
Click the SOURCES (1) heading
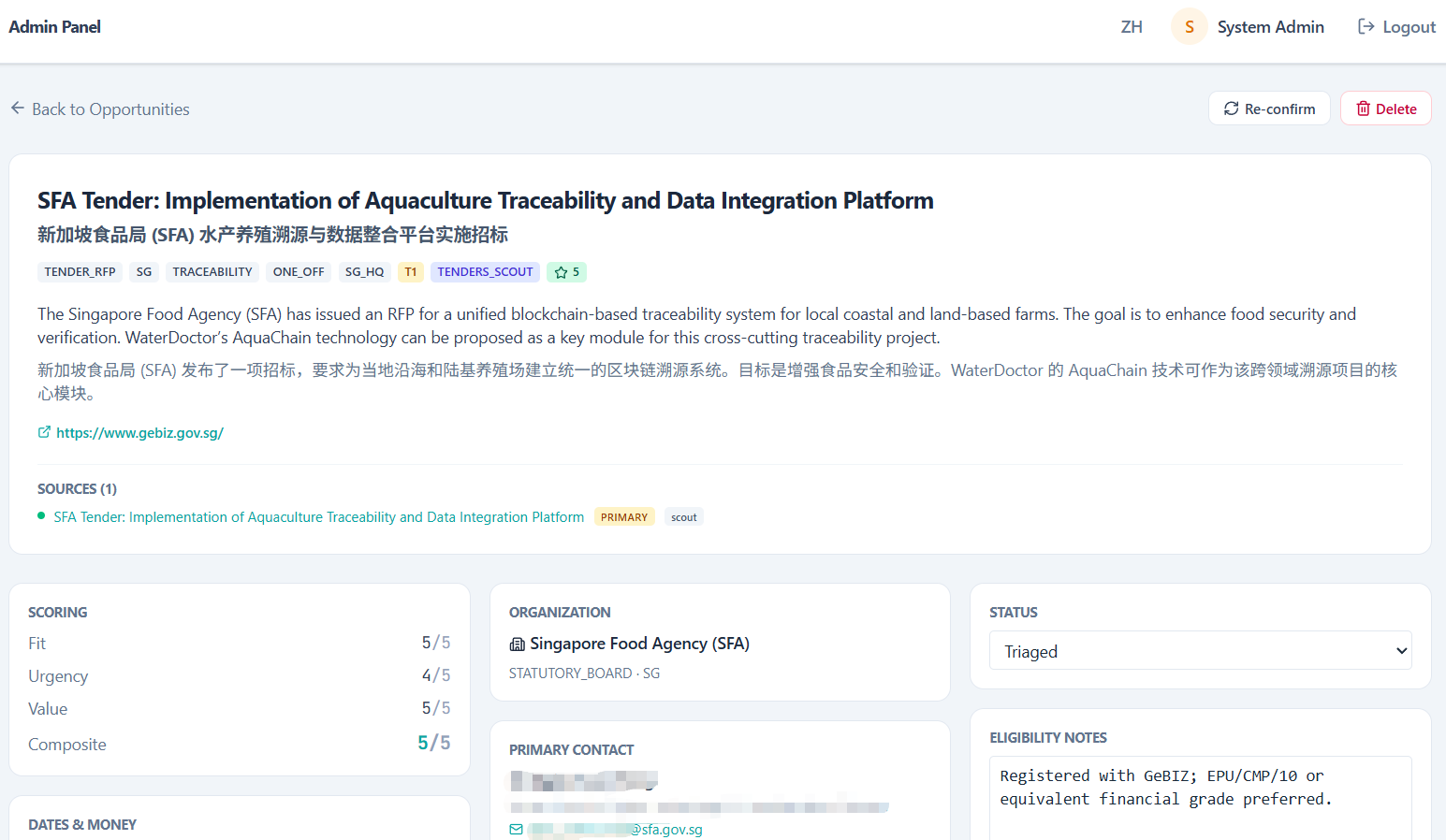click(x=77, y=488)
